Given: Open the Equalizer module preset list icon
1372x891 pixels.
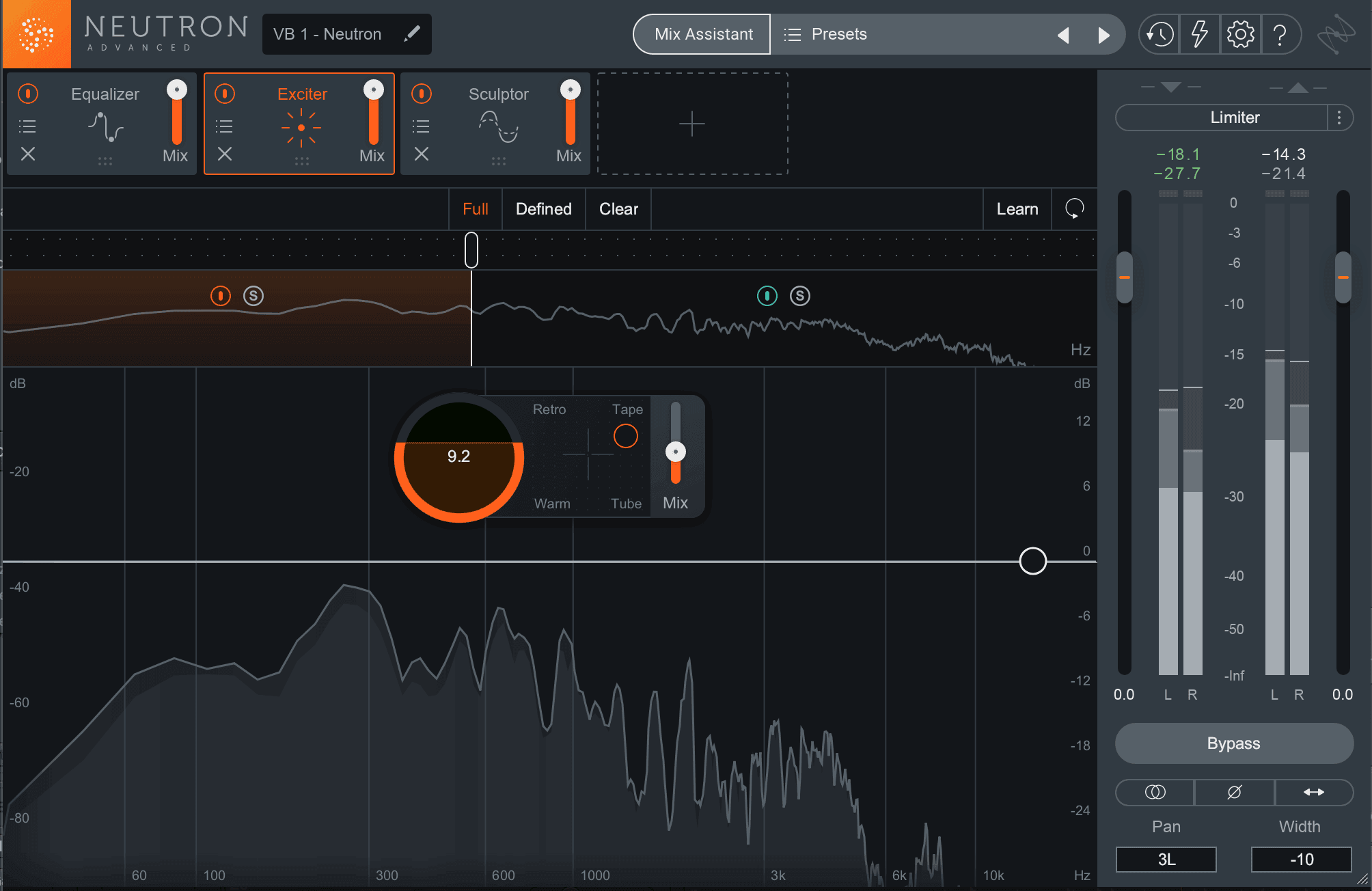Looking at the screenshot, I should [x=27, y=126].
